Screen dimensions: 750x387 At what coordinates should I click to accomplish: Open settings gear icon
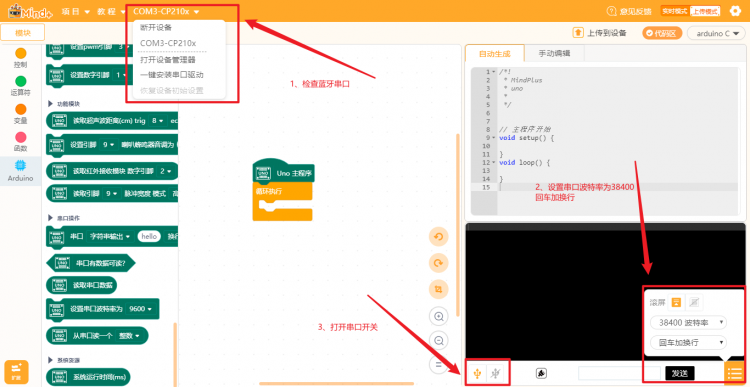click(x=735, y=11)
